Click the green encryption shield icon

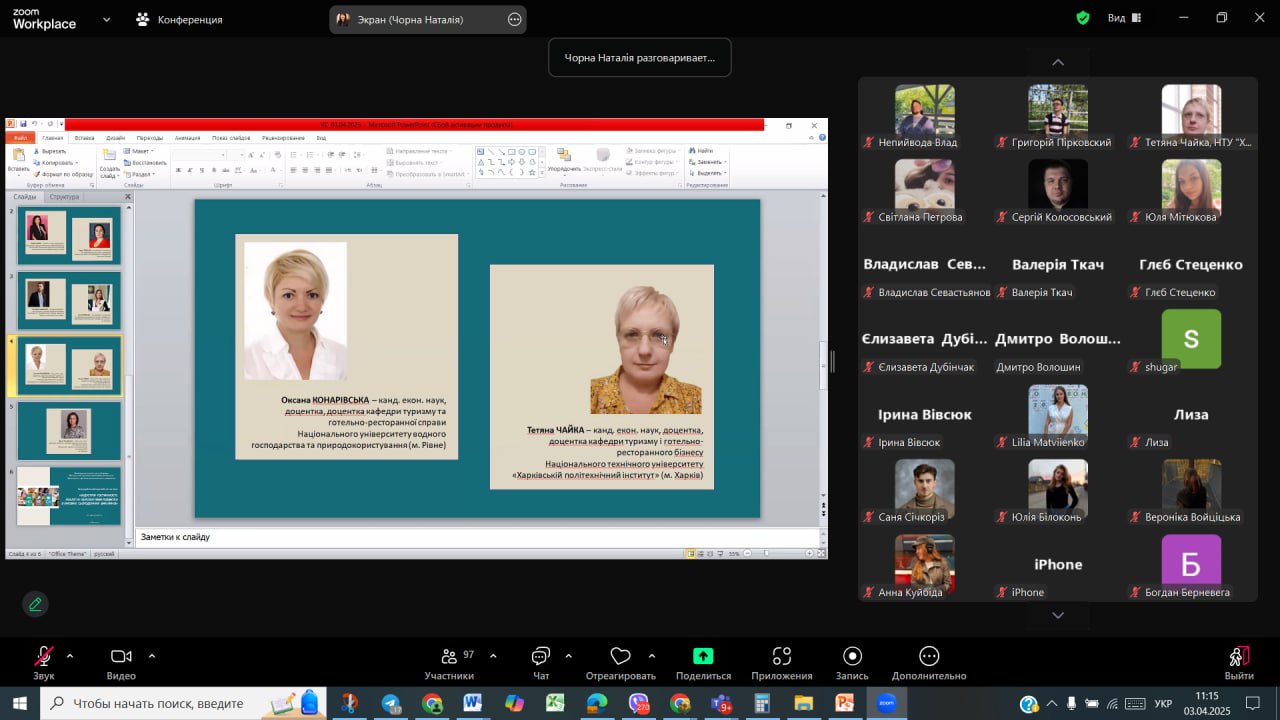(1083, 18)
